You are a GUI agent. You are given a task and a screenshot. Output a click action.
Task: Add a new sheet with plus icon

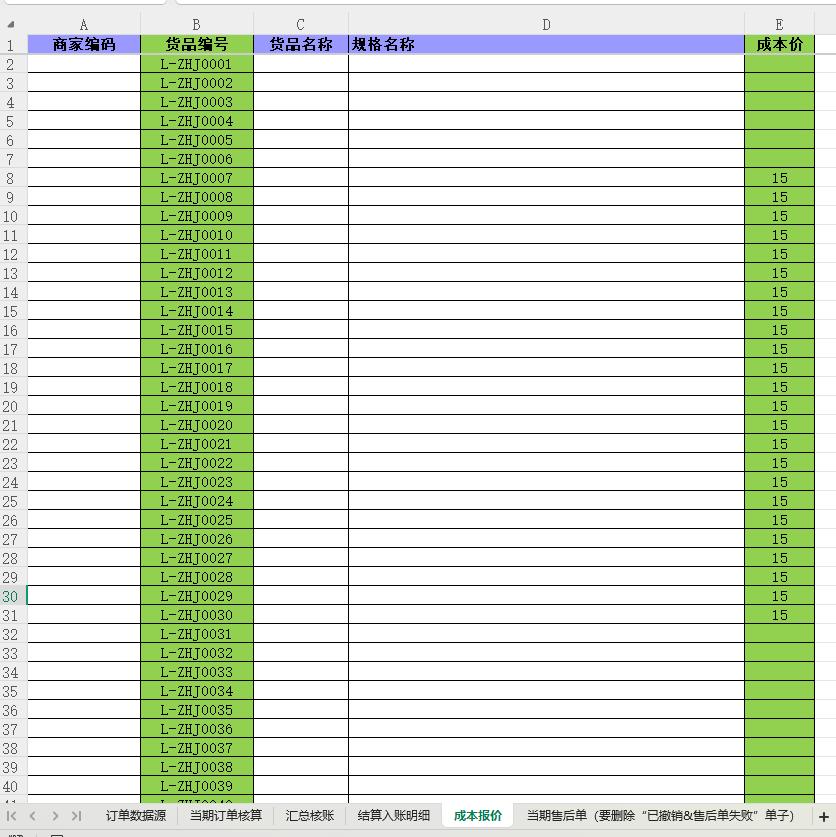[824, 817]
